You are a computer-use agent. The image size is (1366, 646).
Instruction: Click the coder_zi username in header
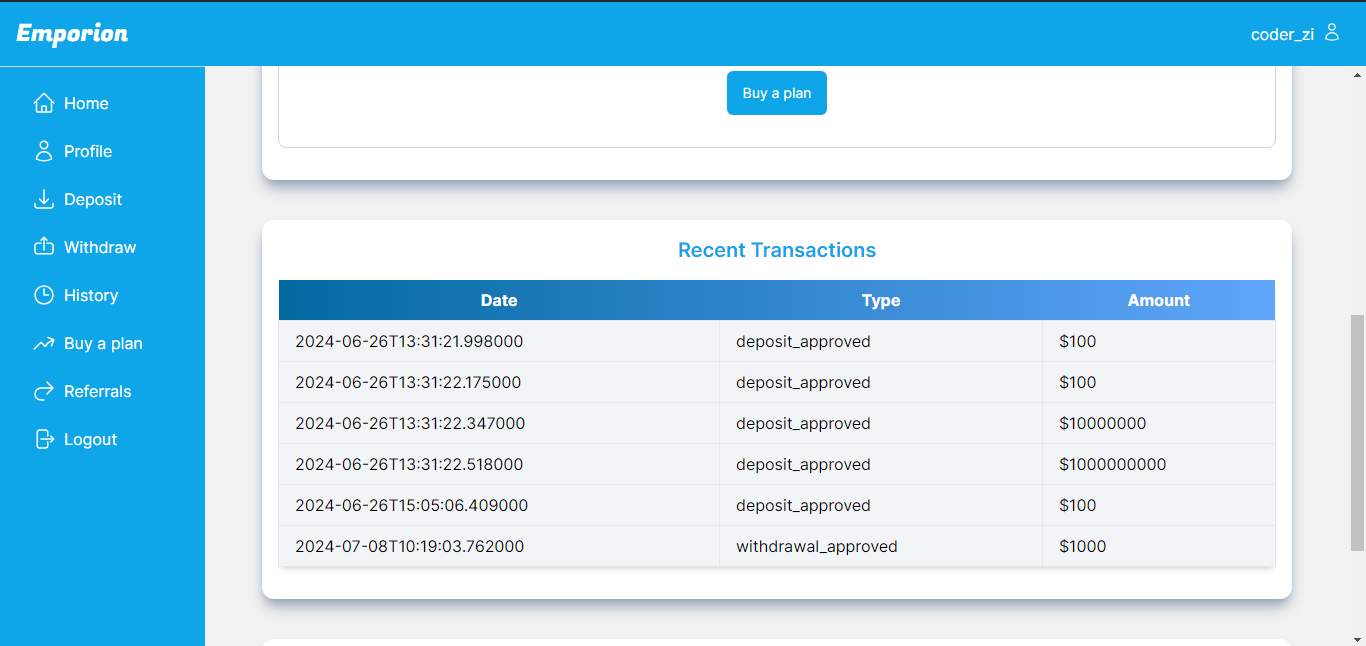coord(1282,34)
